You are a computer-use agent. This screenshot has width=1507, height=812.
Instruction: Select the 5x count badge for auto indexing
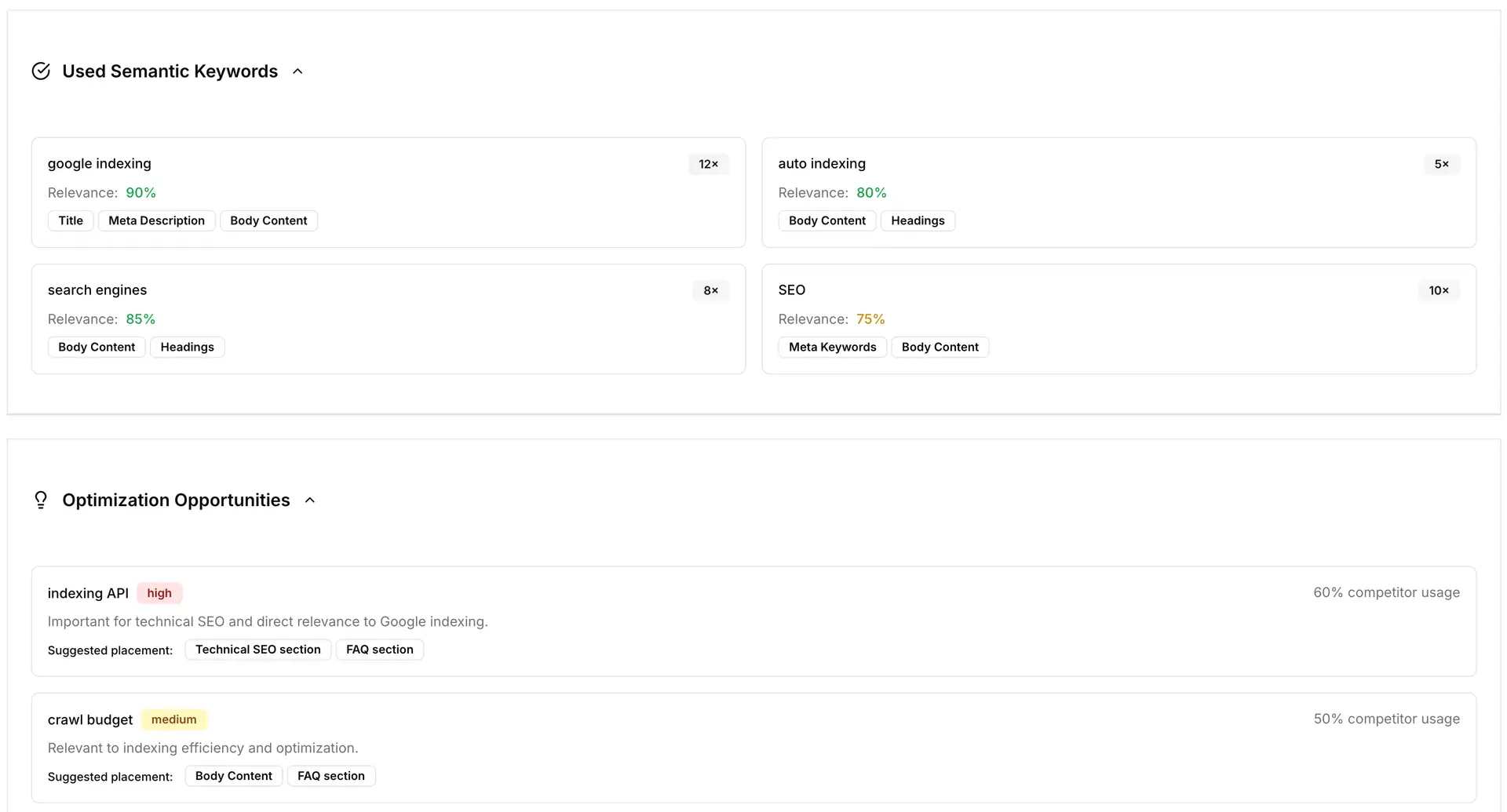coord(1442,164)
